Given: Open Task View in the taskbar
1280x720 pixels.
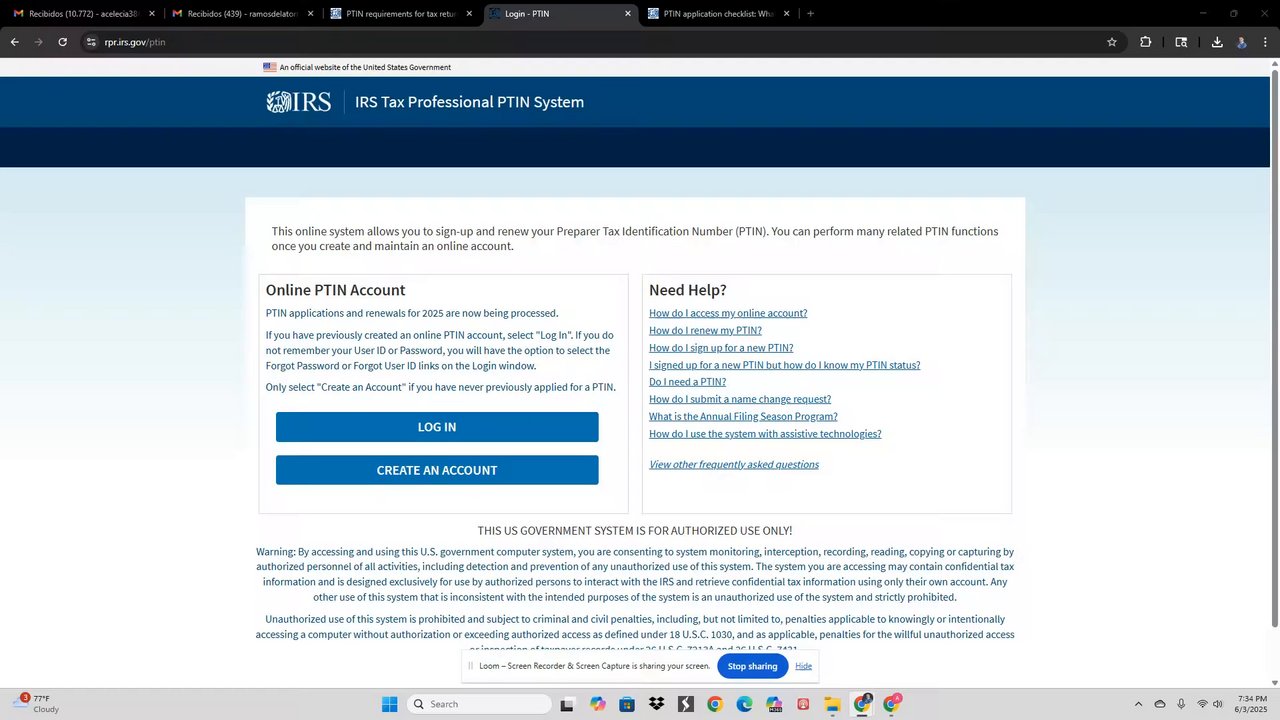Looking at the screenshot, I should 567,704.
